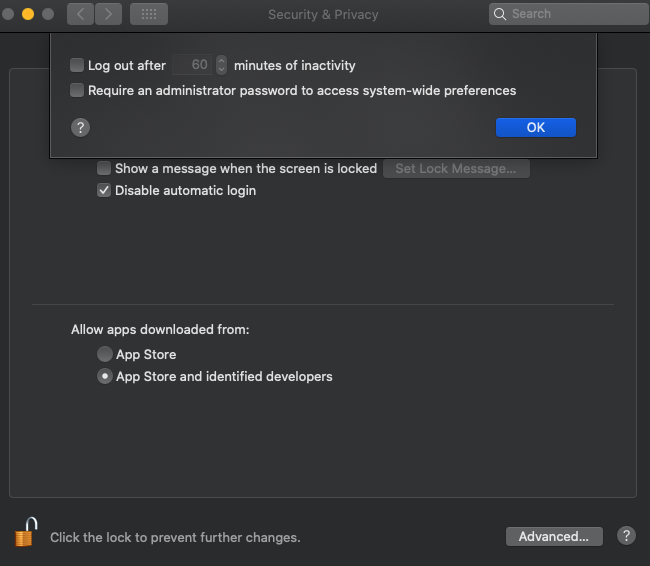The height and width of the screenshot is (566, 650).
Task: Toggle Show a message when screen locked
Action: (104, 168)
